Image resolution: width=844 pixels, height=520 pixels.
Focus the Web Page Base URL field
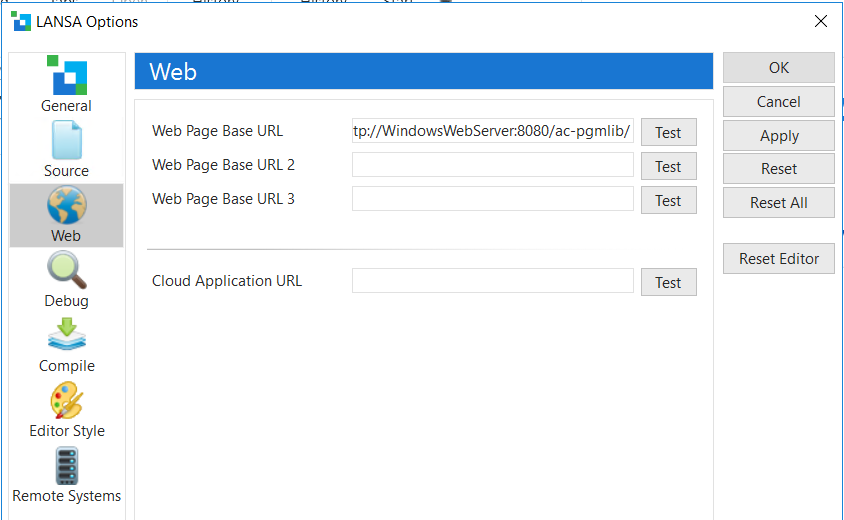(x=493, y=131)
